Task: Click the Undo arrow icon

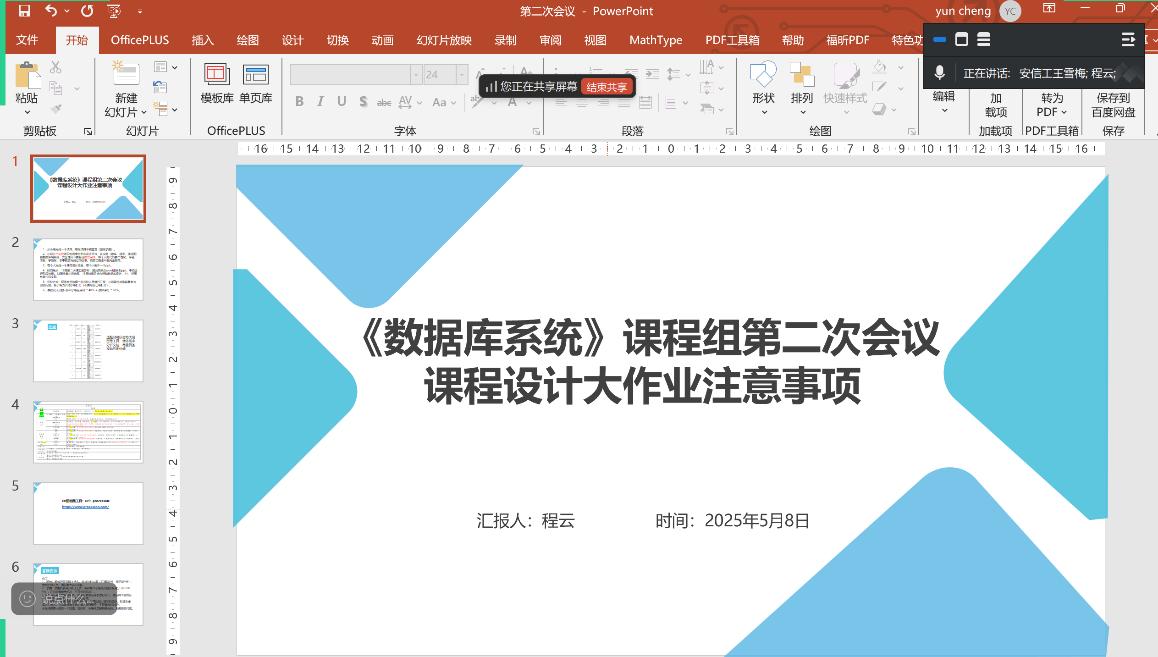Action: pyautogui.click(x=51, y=11)
